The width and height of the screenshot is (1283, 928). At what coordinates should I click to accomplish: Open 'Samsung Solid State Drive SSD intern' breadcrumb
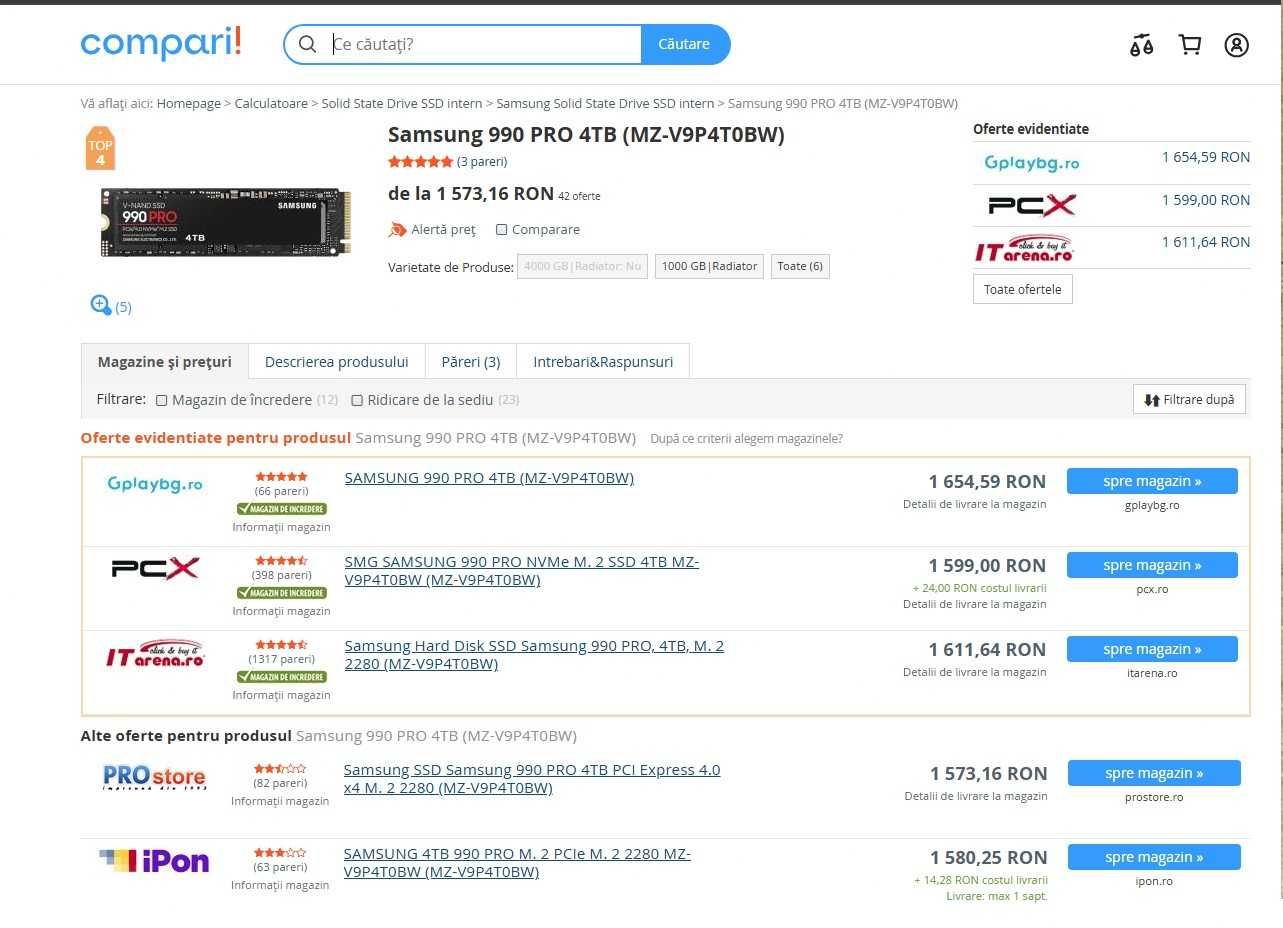tap(605, 103)
